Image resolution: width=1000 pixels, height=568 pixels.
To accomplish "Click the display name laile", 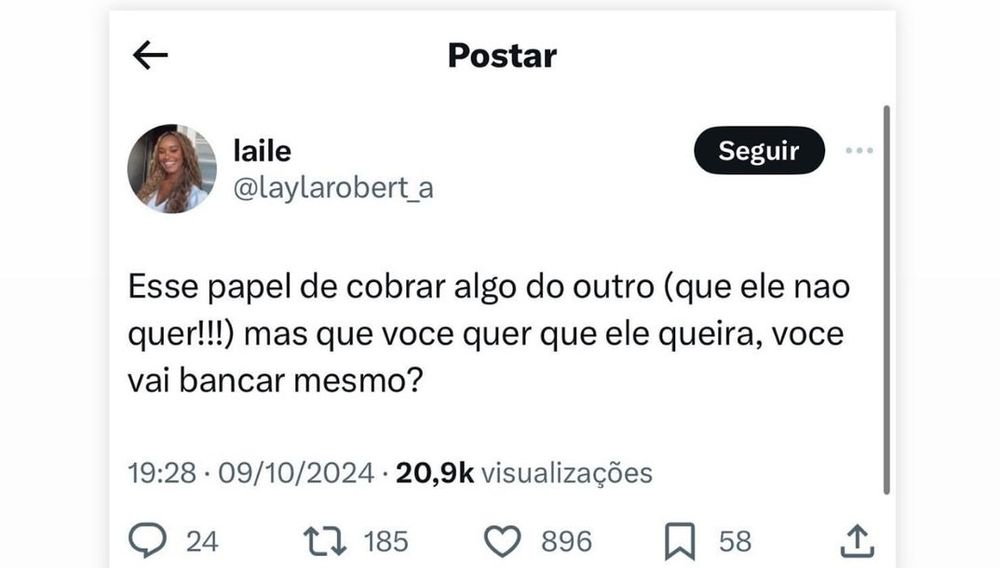I will tap(262, 151).
